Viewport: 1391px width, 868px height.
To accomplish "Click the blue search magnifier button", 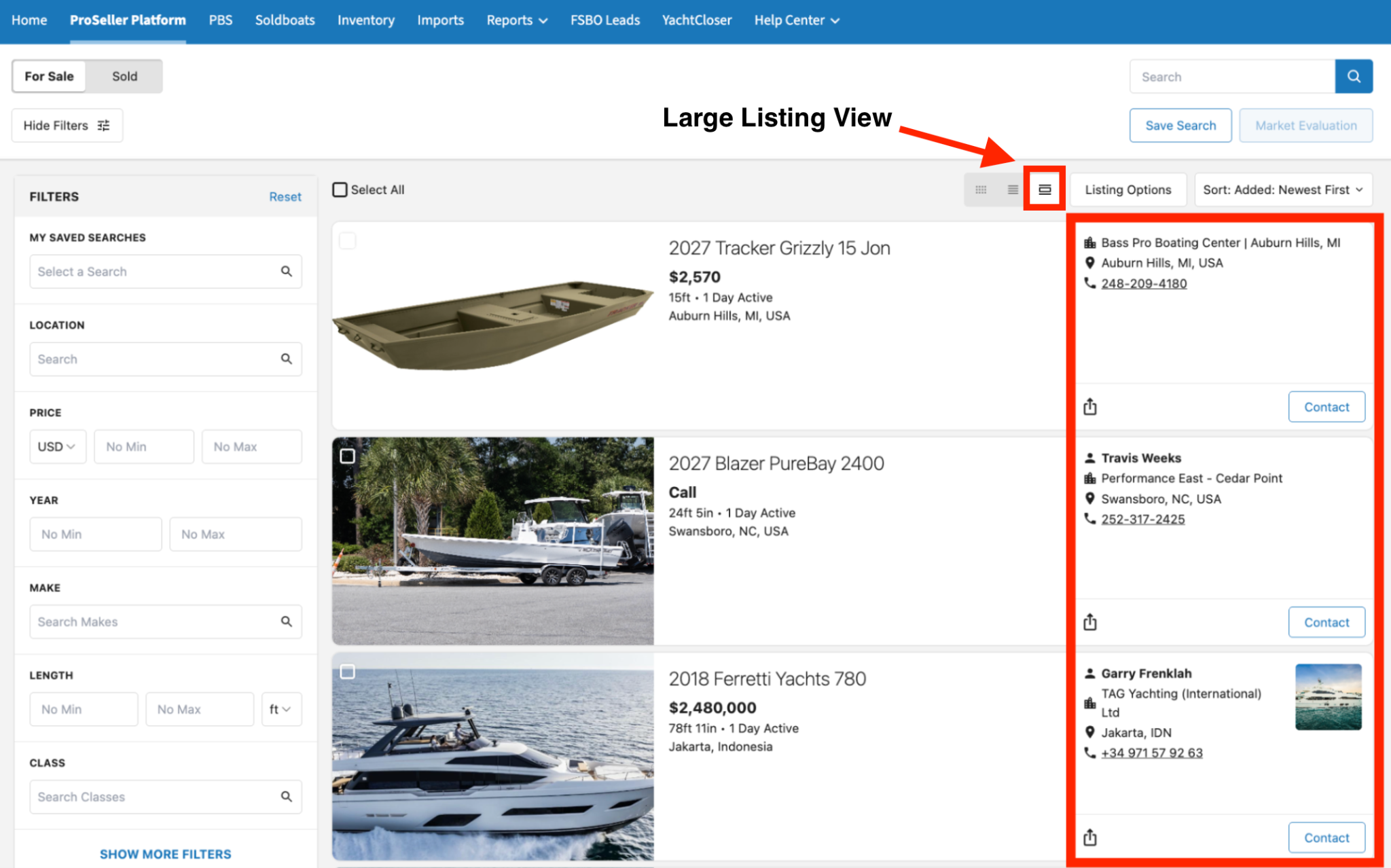I will (1353, 77).
